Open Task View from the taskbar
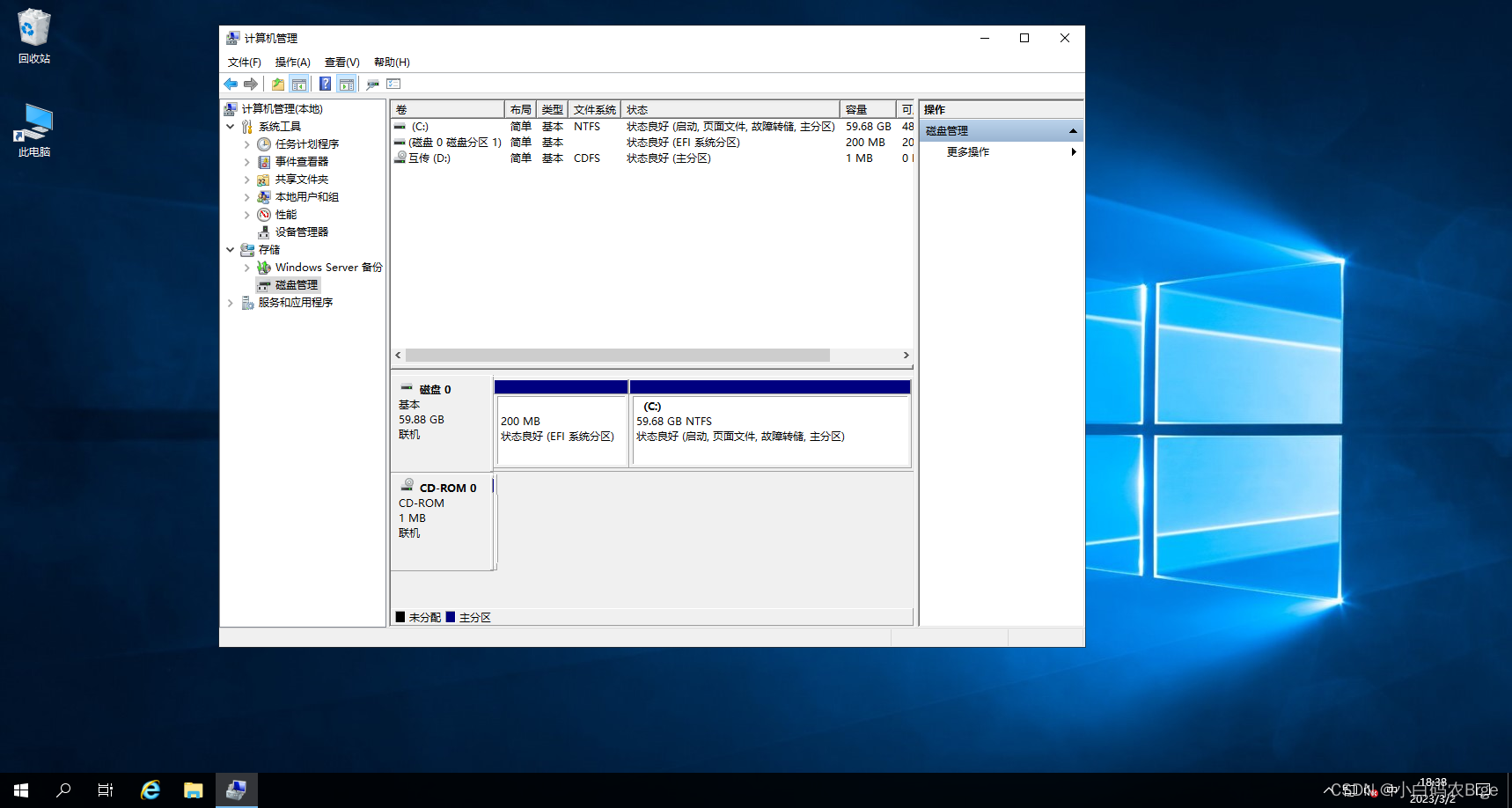 [106, 790]
